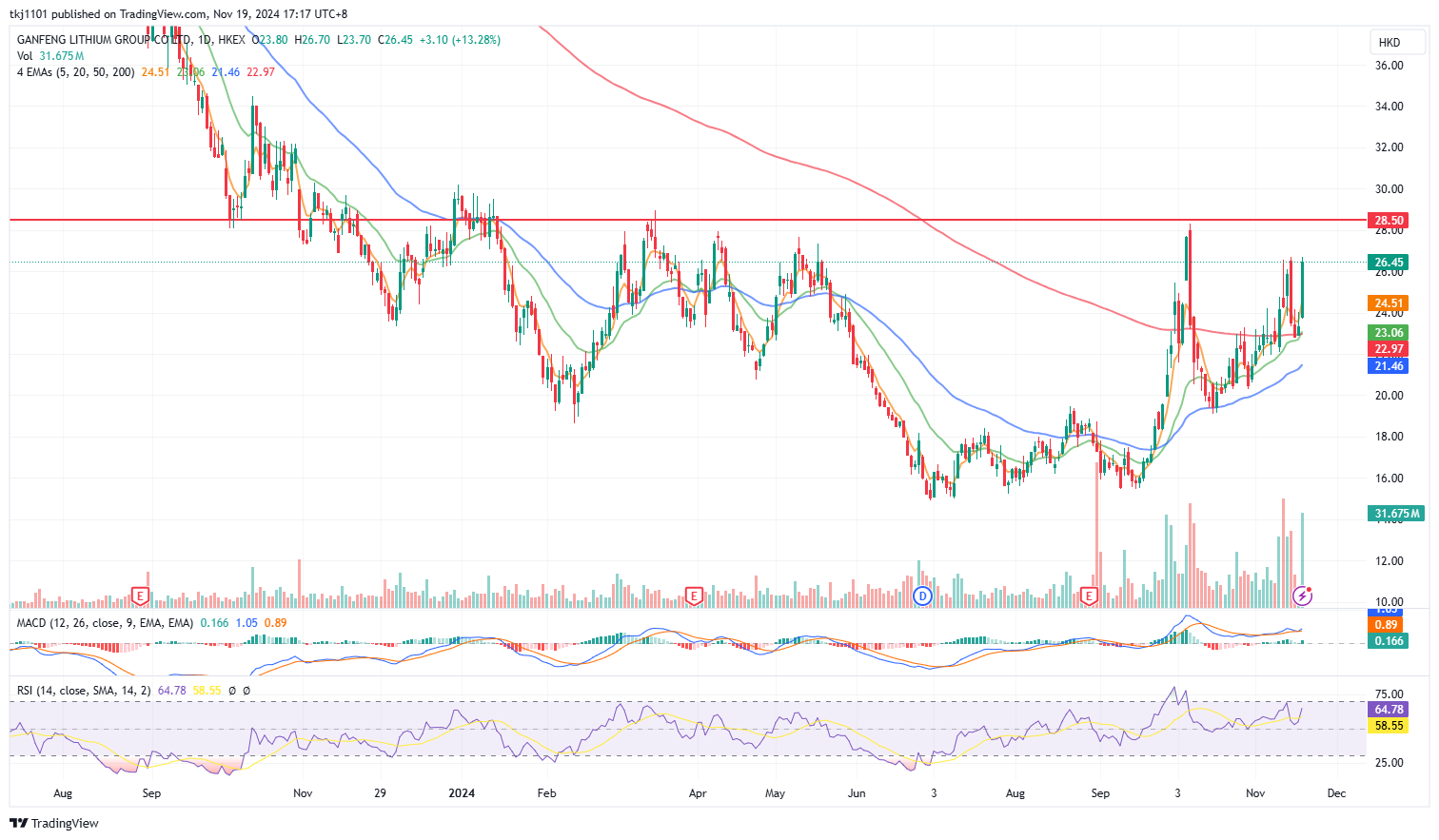Select the MACD (12, 26, close, 9) legend
This screenshot has width=1439, height=840.
coord(105,623)
